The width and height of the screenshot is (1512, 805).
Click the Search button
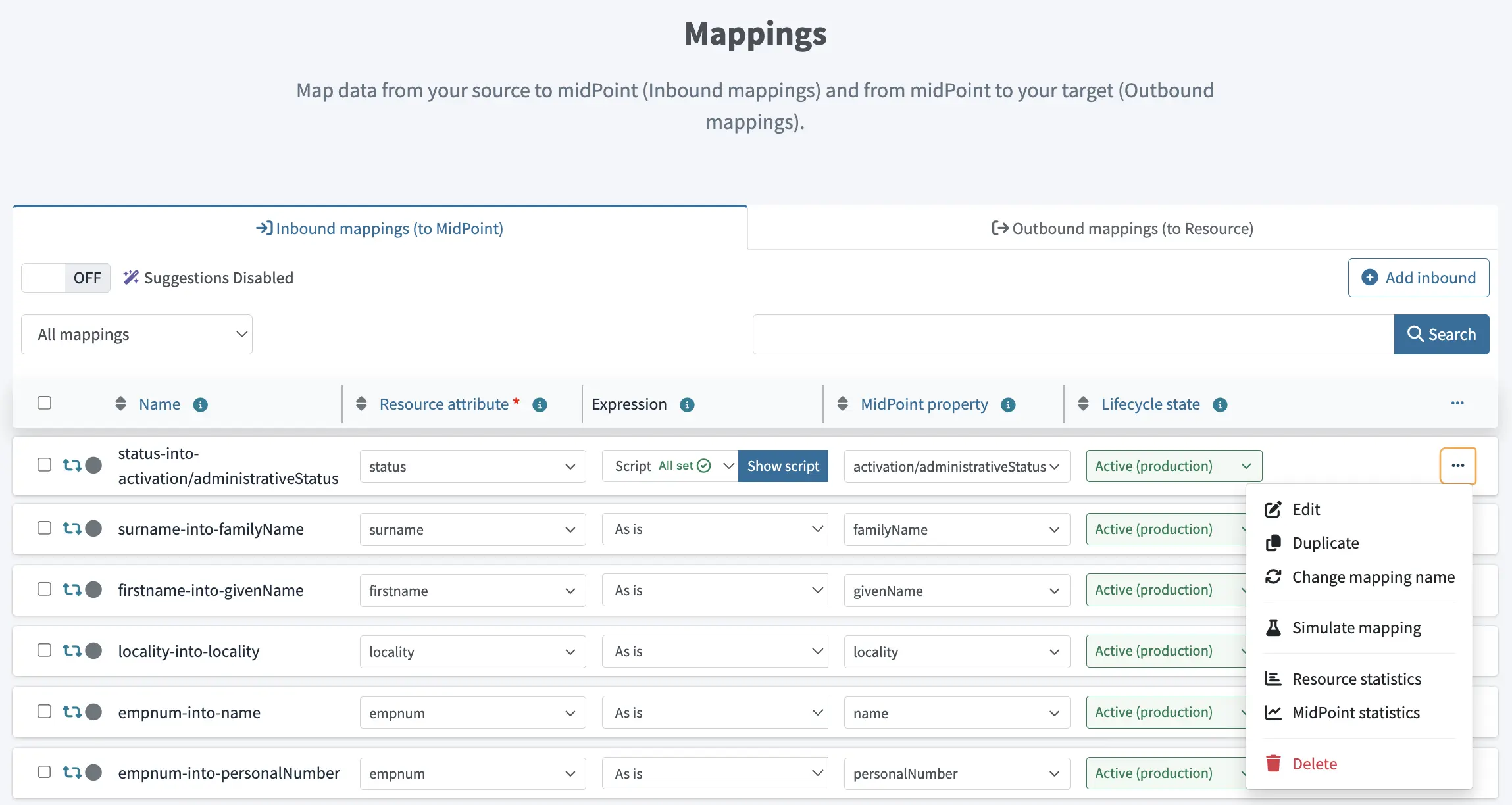pos(1442,334)
